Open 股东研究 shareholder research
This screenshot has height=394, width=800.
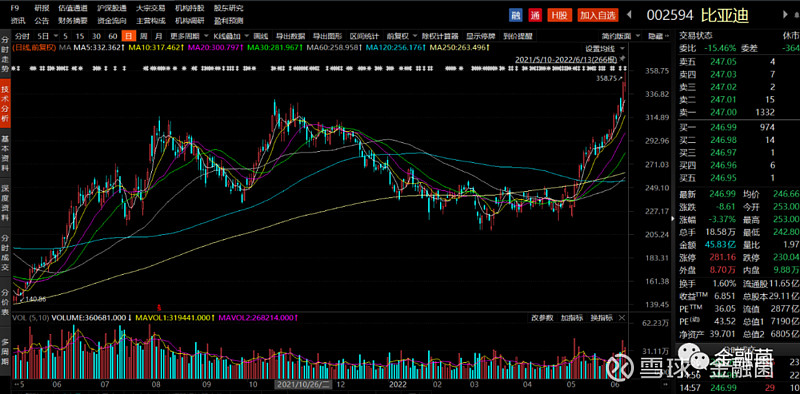coord(229,9)
